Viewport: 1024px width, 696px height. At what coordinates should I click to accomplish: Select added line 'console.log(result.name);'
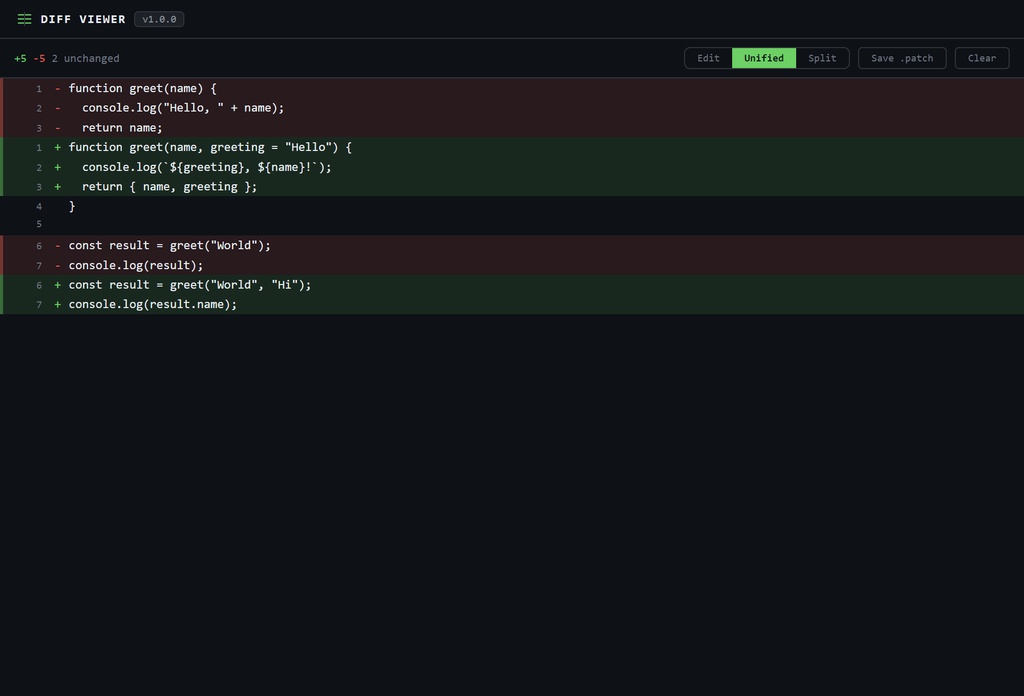pos(512,304)
